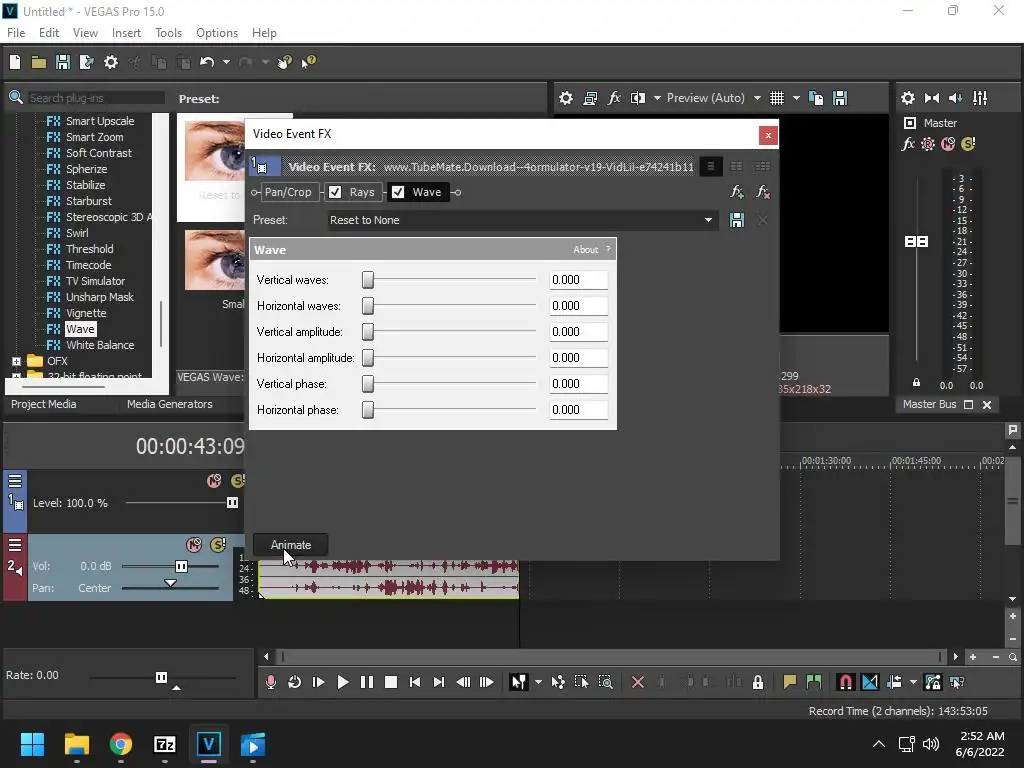Remove selected plug-in from chain
The width and height of the screenshot is (1024, 768).
(762, 192)
